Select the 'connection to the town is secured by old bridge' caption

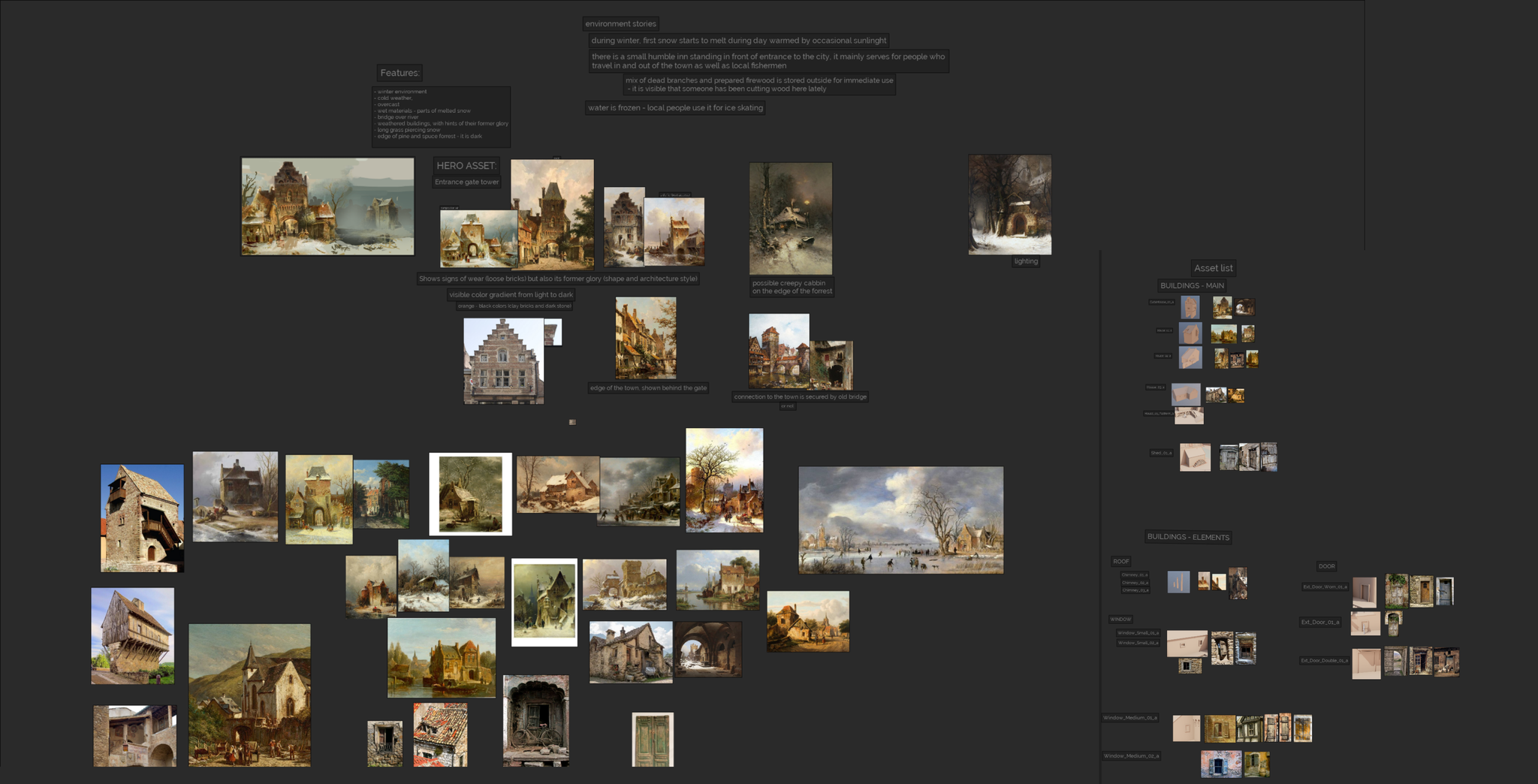pos(800,397)
